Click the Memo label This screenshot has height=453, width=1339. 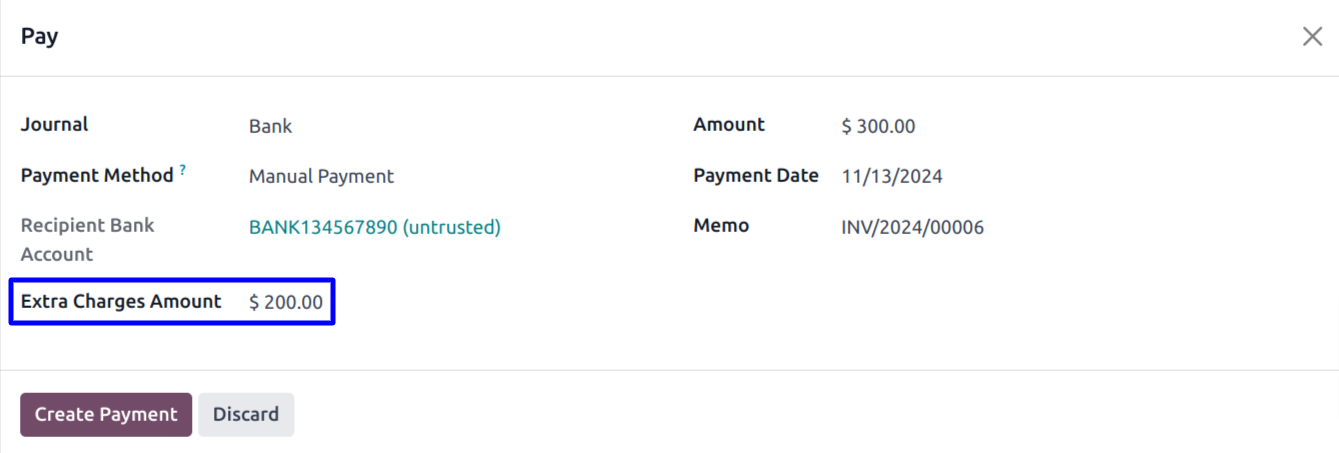721,226
